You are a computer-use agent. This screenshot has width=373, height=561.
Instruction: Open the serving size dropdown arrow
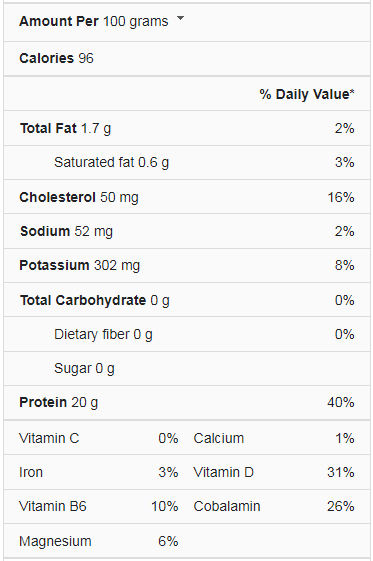(x=181, y=18)
